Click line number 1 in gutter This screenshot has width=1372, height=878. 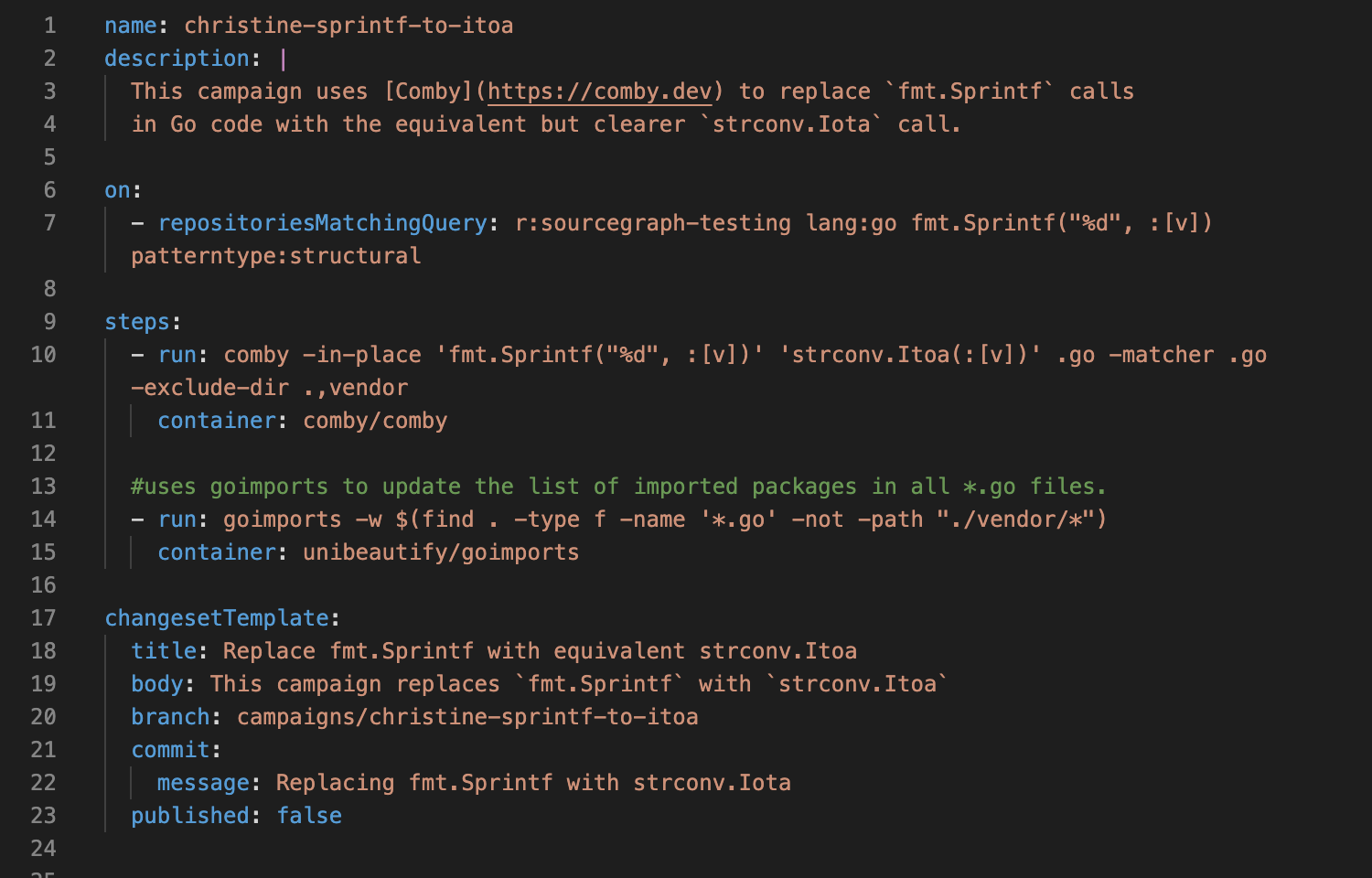point(49,26)
